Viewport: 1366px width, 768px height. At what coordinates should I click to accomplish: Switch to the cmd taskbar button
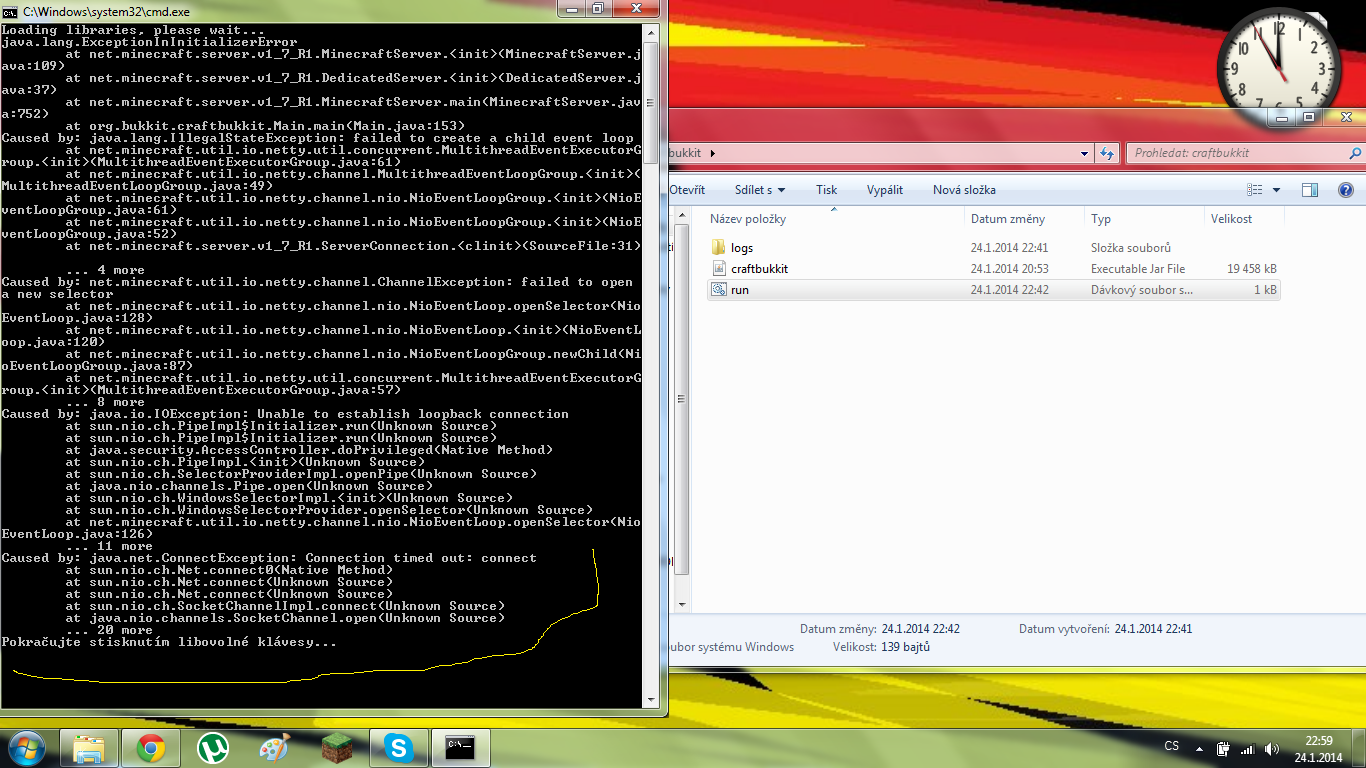pos(461,748)
